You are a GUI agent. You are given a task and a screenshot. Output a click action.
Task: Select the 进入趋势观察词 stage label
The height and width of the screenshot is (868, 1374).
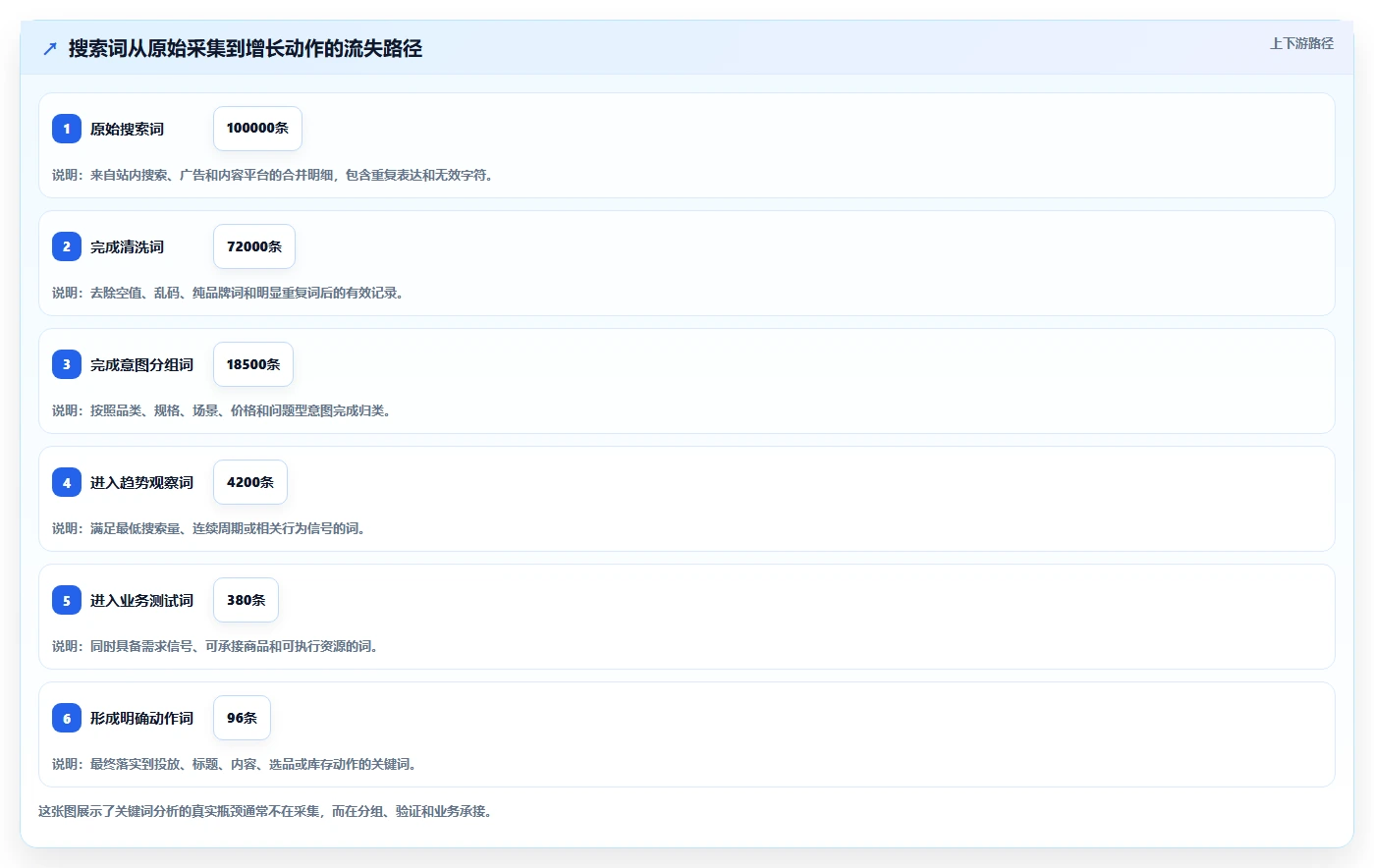(x=141, y=482)
